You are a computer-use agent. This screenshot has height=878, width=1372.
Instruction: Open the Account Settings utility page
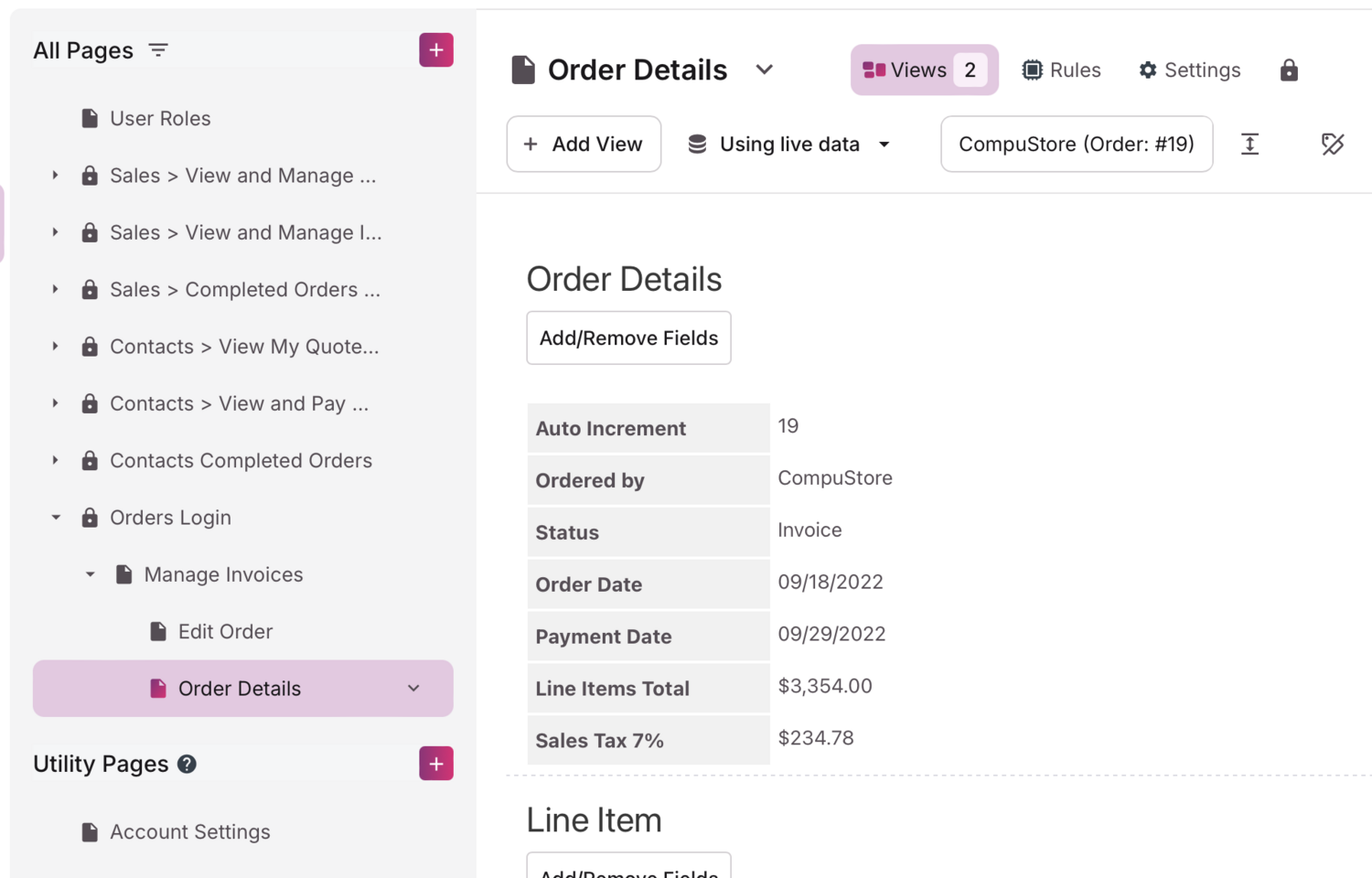click(x=189, y=831)
